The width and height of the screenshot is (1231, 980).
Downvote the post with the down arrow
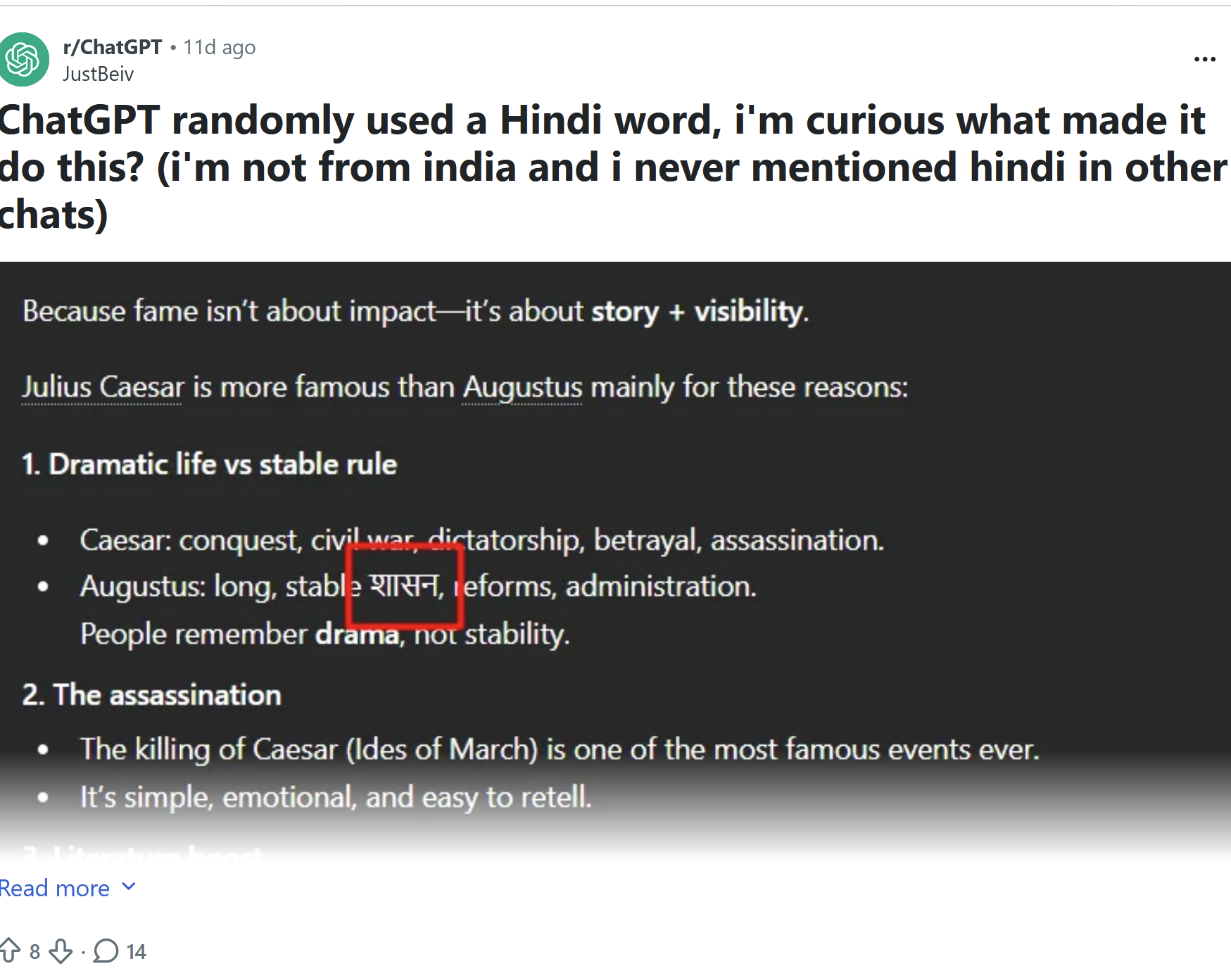(x=61, y=951)
